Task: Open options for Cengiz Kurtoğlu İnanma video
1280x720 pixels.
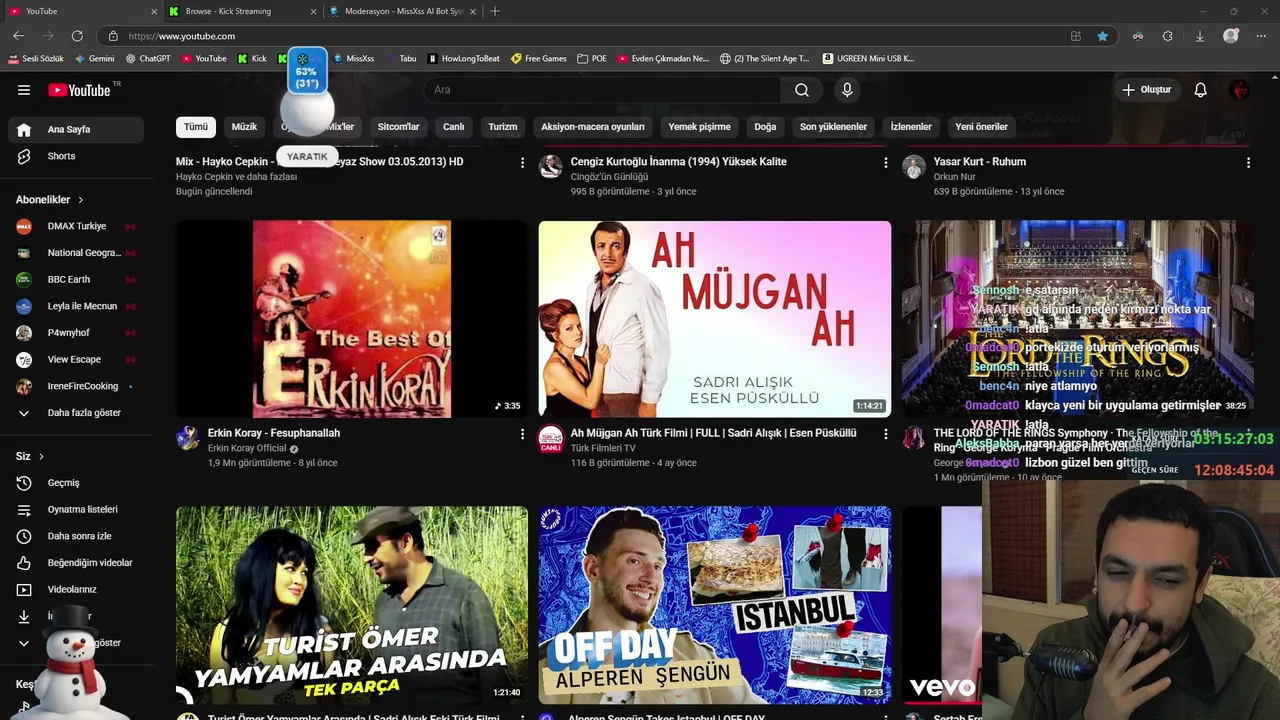Action: pos(885,162)
